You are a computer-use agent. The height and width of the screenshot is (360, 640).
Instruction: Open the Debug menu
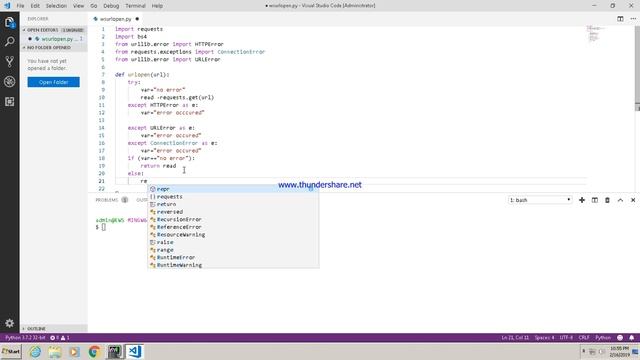click(111, 6)
